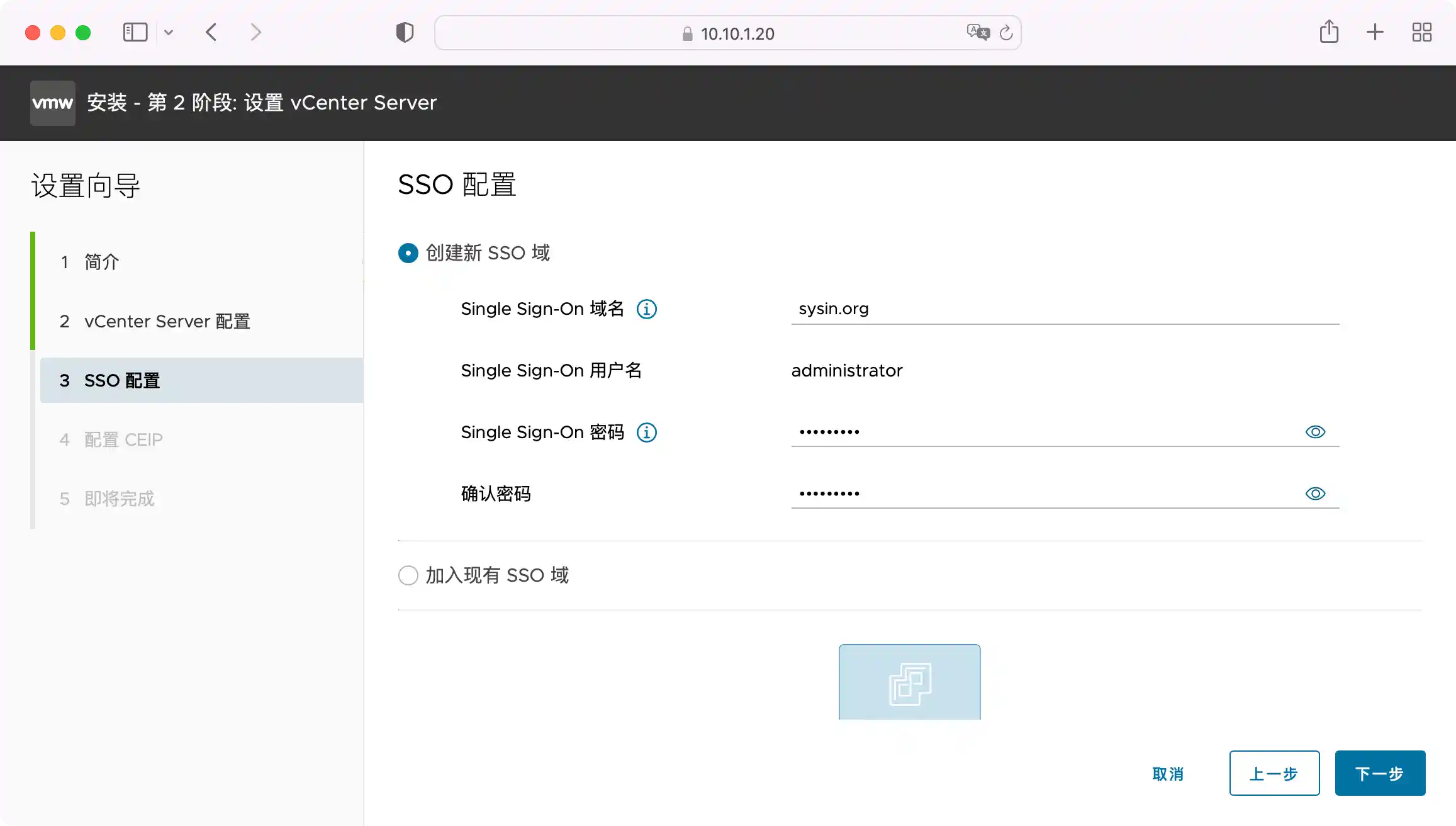Click the info icon next to Single Sign-On 域名
Screen dimensions: 1456x826
point(646,309)
